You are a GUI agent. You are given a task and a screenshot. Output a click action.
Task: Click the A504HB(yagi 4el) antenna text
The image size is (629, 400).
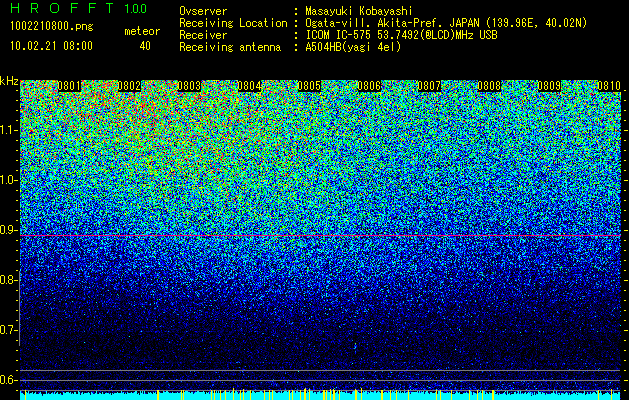click(353, 47)
